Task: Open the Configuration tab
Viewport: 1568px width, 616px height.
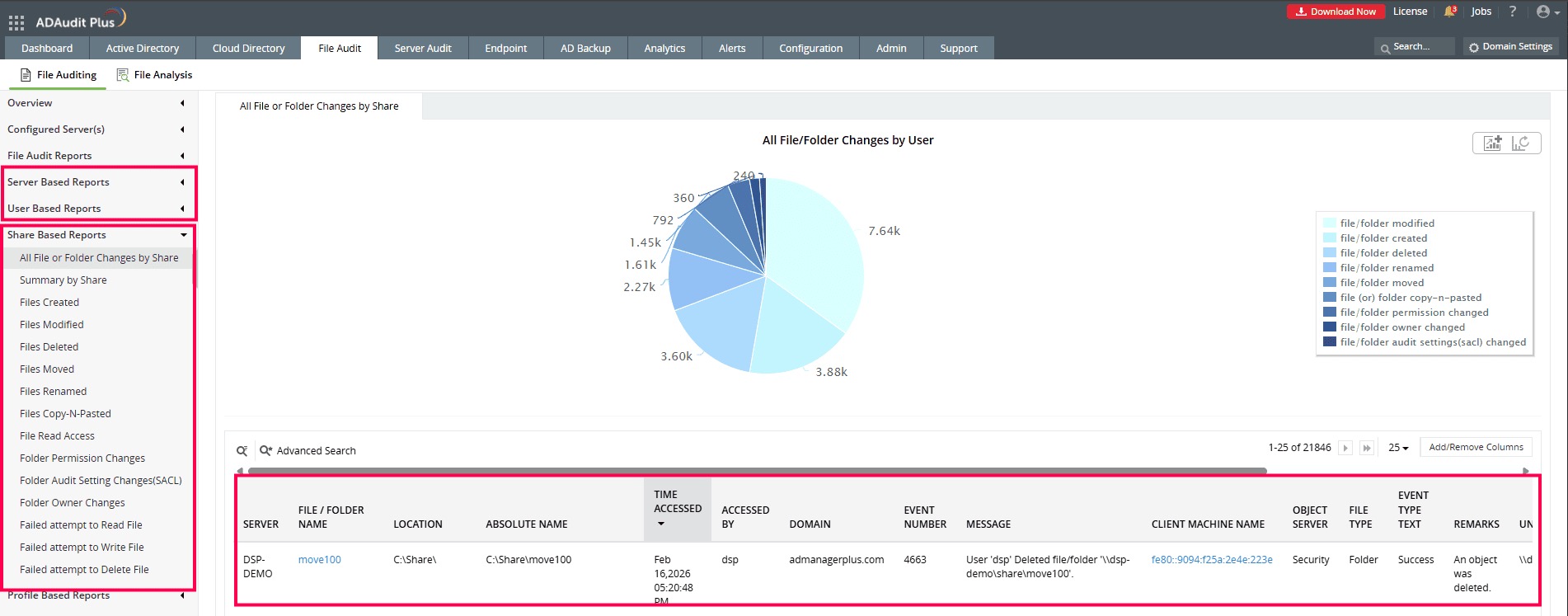Action: (x=811, y=48)
